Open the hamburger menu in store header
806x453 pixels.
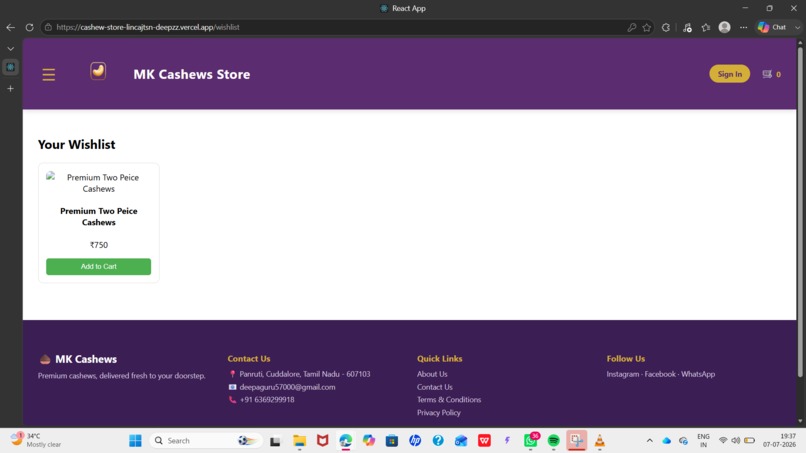click(48, 75)
